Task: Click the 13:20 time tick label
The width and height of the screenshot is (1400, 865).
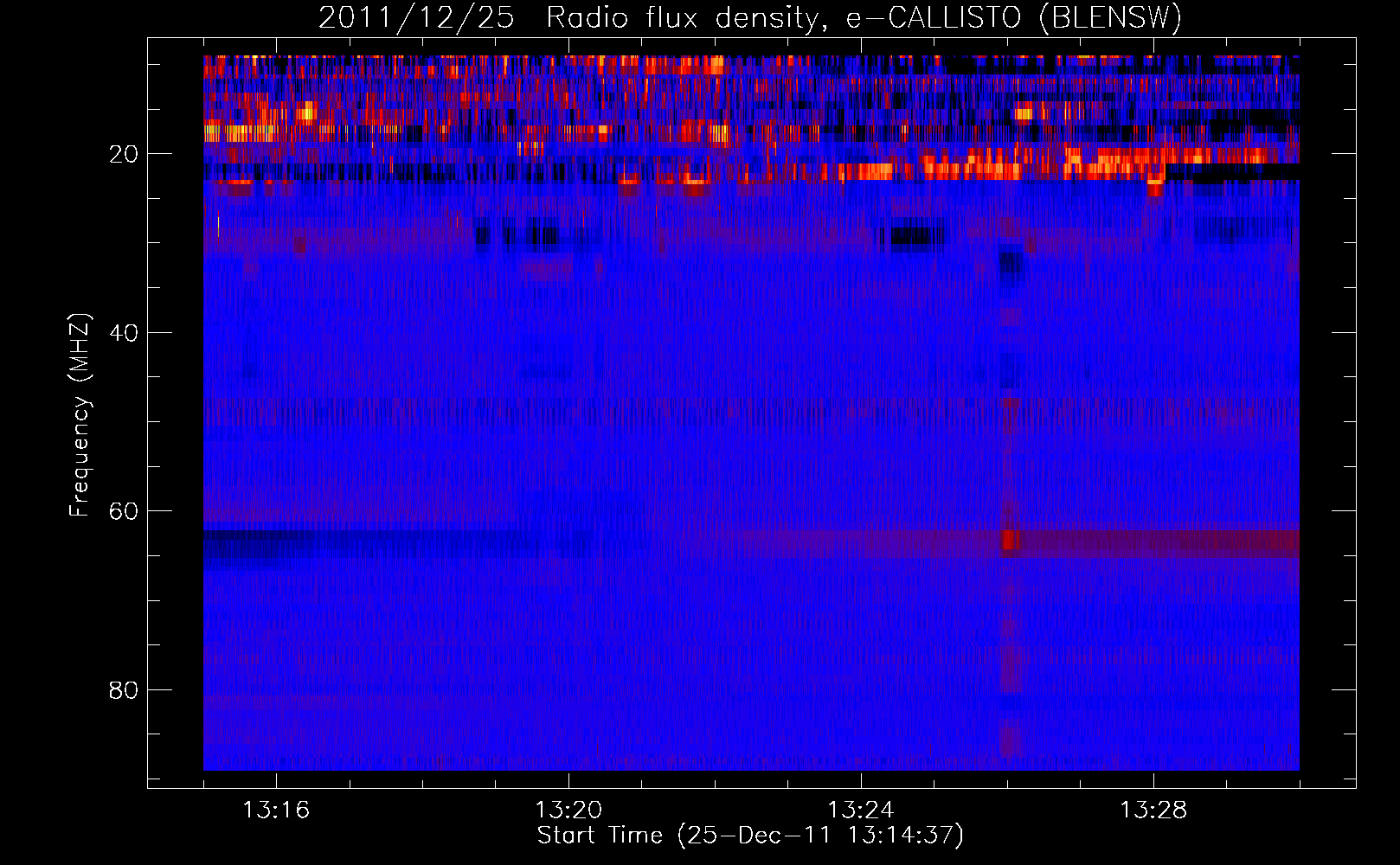Action: tap(568, 811)
